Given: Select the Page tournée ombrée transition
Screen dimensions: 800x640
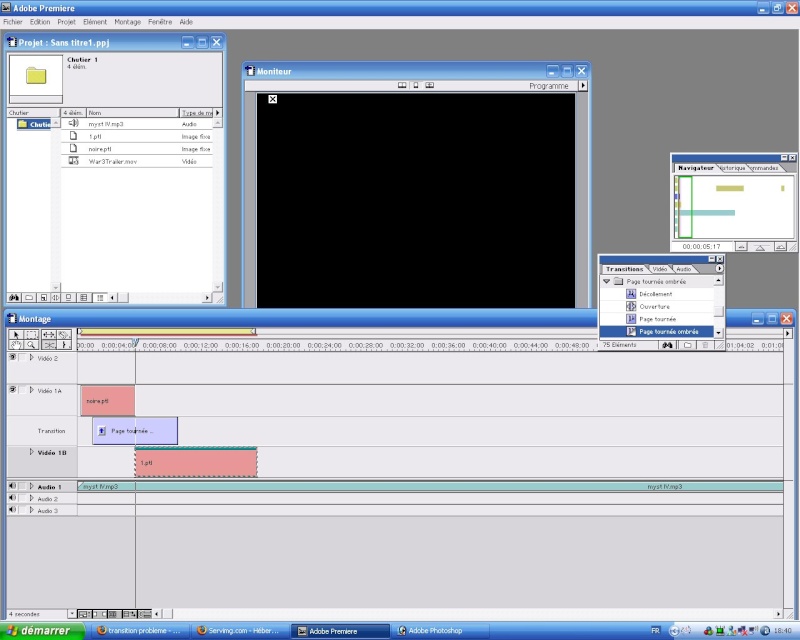Looking at the screenshot, I should 657,332.
